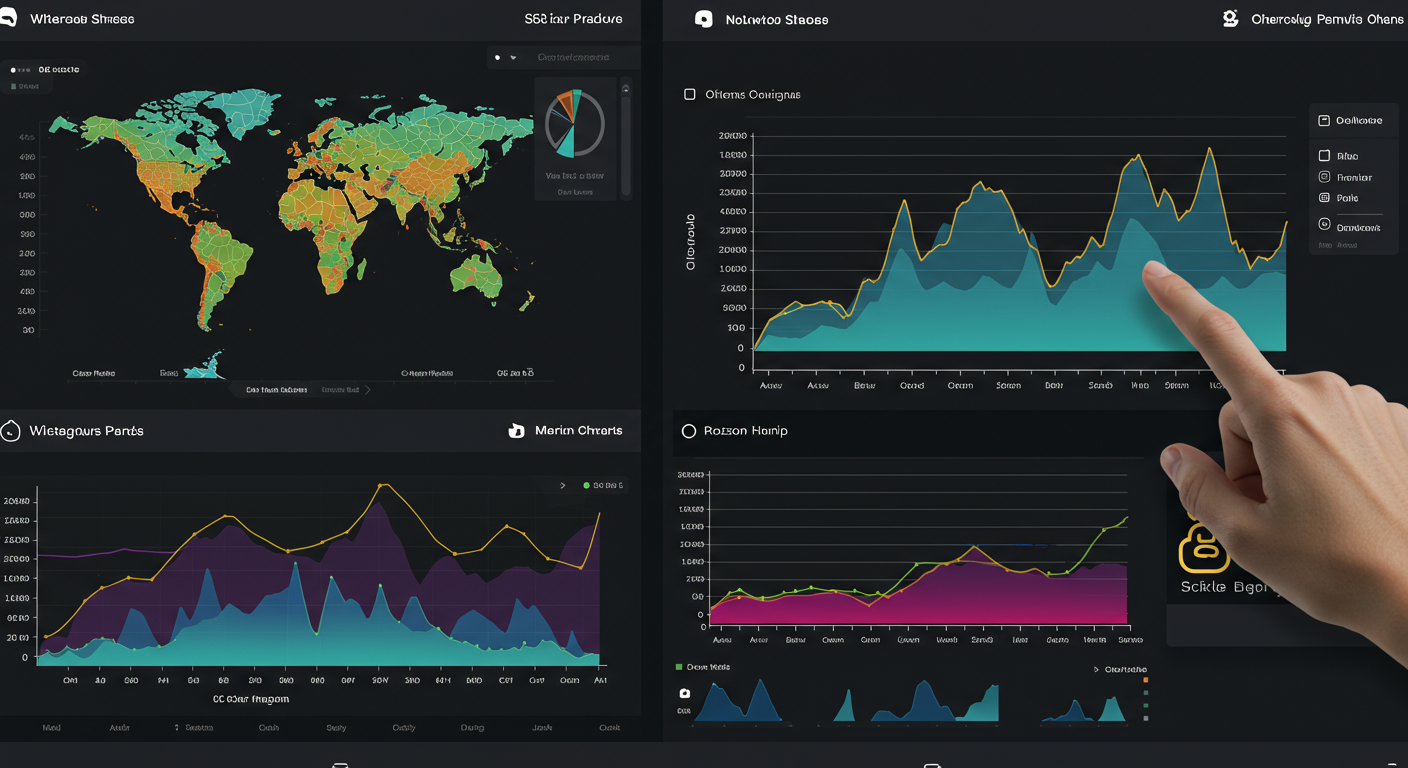Image resolution: width=1408 pixels, height=768 pixels.
Task: Toggle the first checkbox in the right legend list
Action: (x=1324, y=156)
